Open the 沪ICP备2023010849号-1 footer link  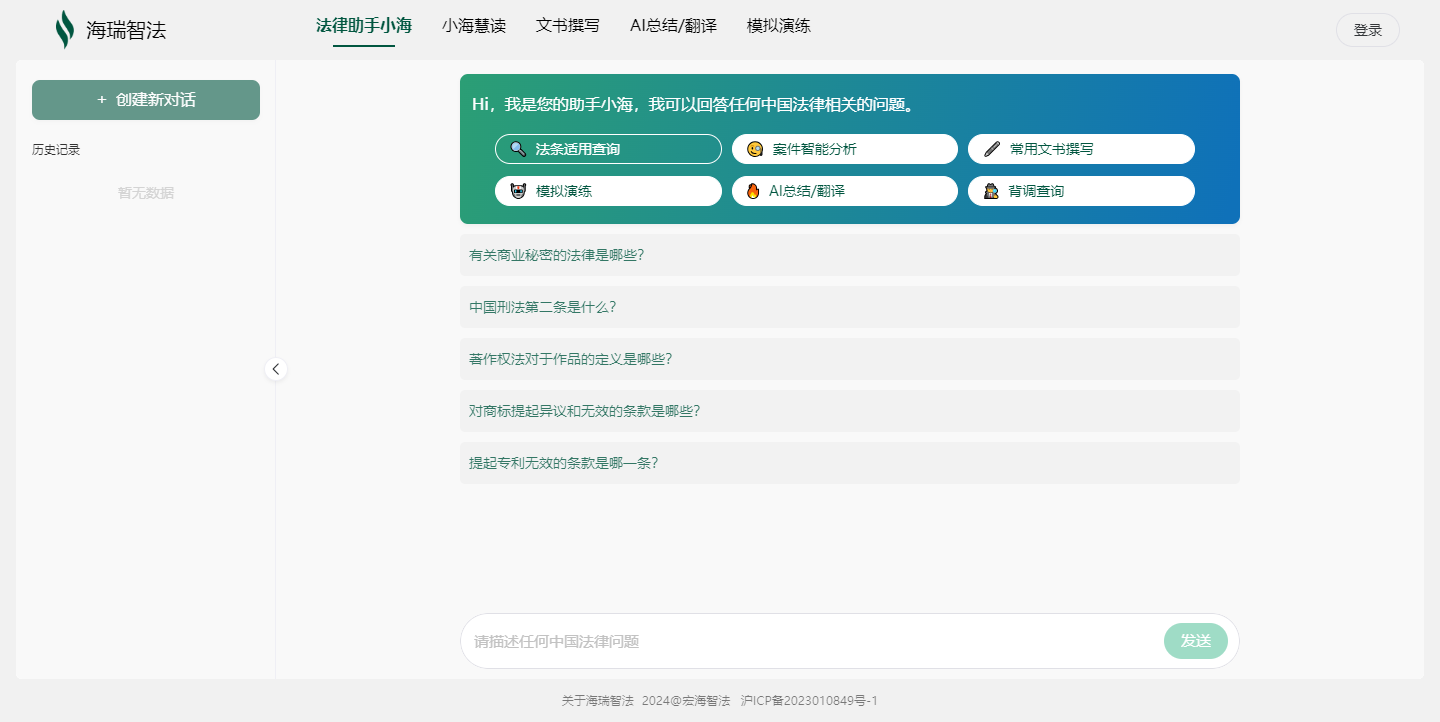(809, 701)
